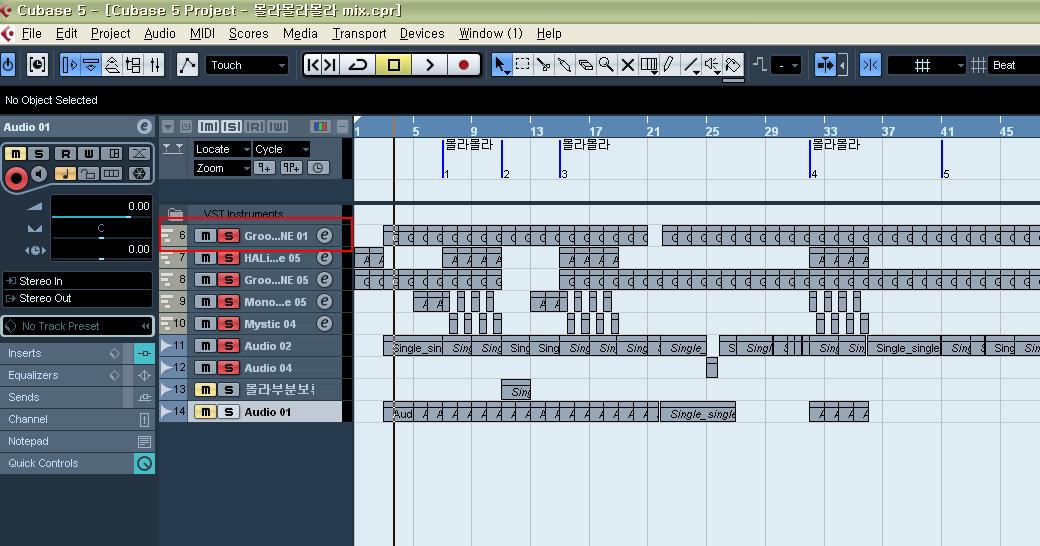Viewport: 1040px width, 546px height.
Task: Toggle the Autoscroll button
Action: (825, 65)
